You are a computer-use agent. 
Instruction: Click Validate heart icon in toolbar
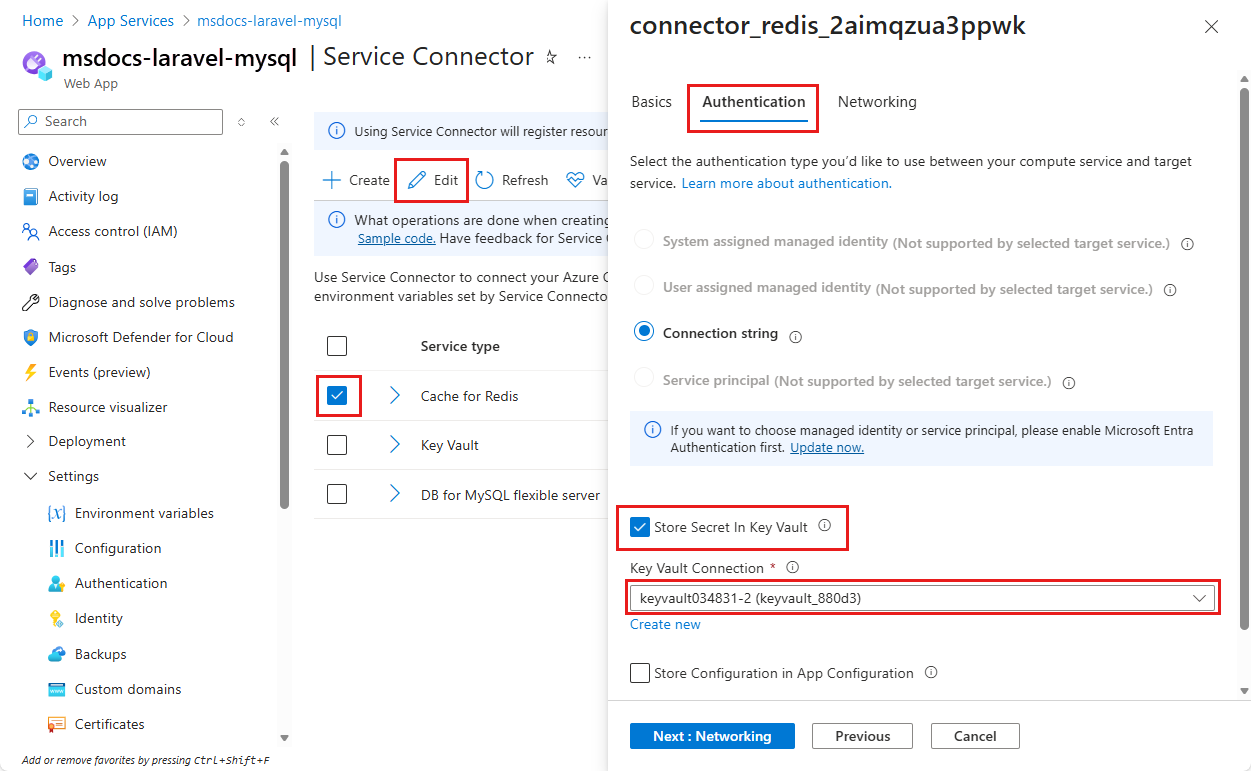click(575, 180)
